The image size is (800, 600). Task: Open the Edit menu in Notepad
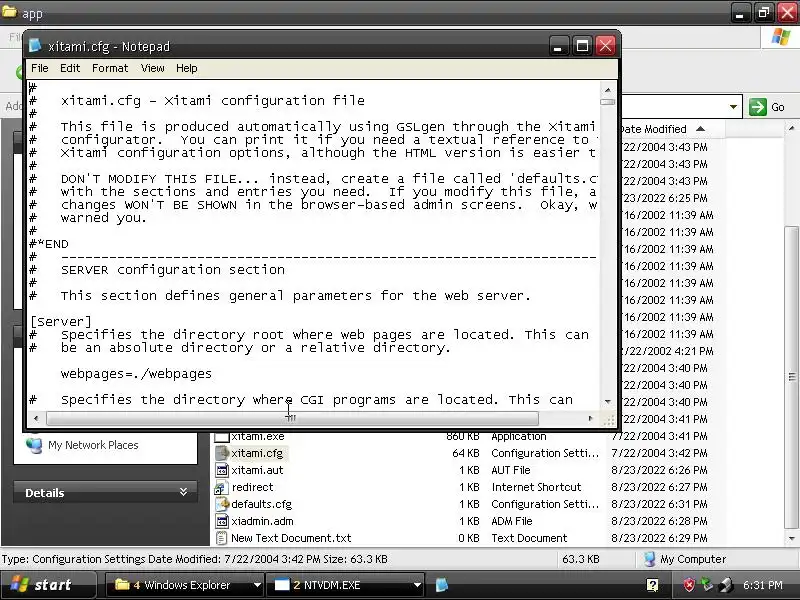click(x=70, y=68)
